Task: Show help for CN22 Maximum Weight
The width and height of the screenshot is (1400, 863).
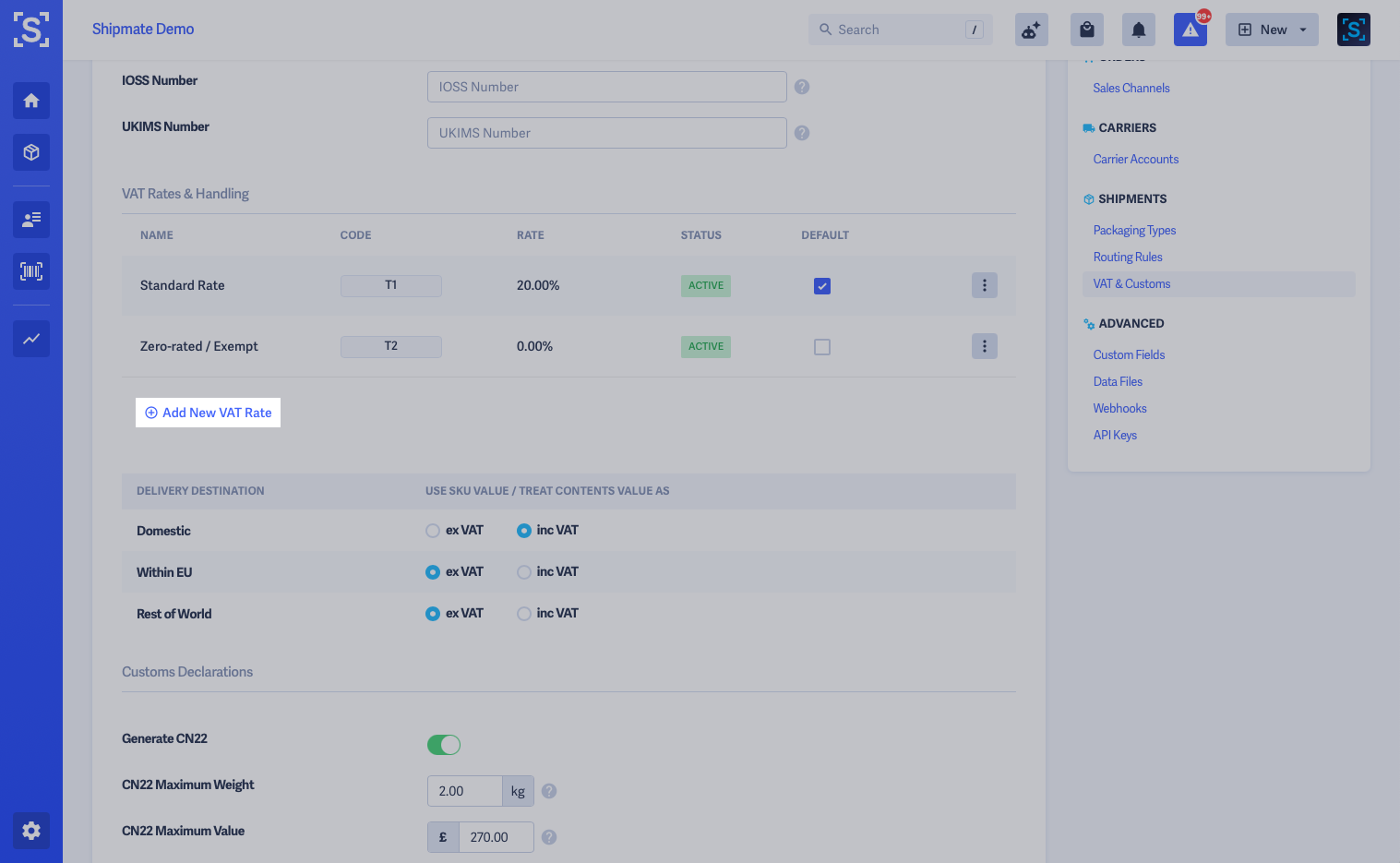Action: tap(549, 791)
